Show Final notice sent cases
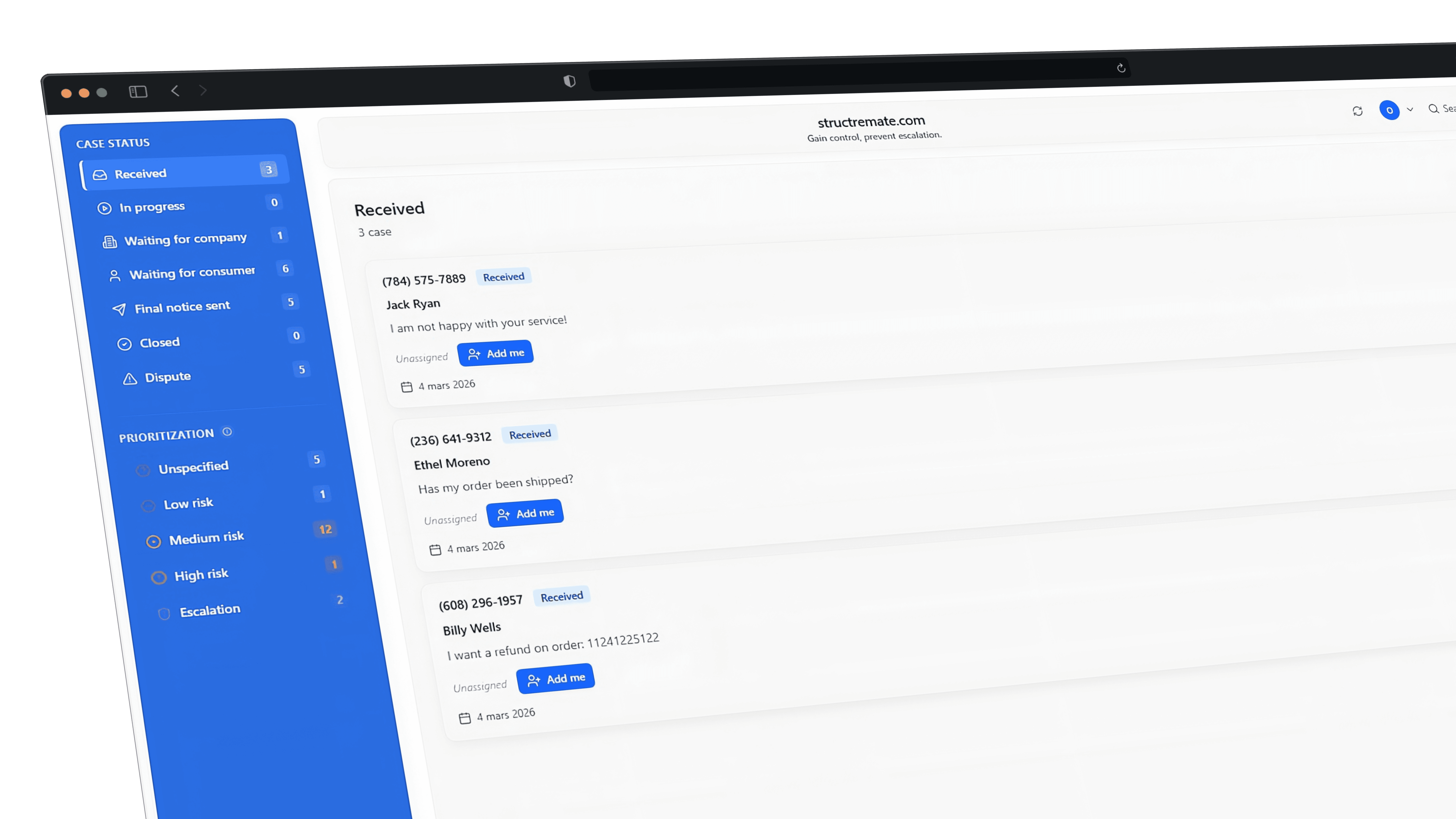The height and width of the screenshot is (819, 1456). (182, 307)
